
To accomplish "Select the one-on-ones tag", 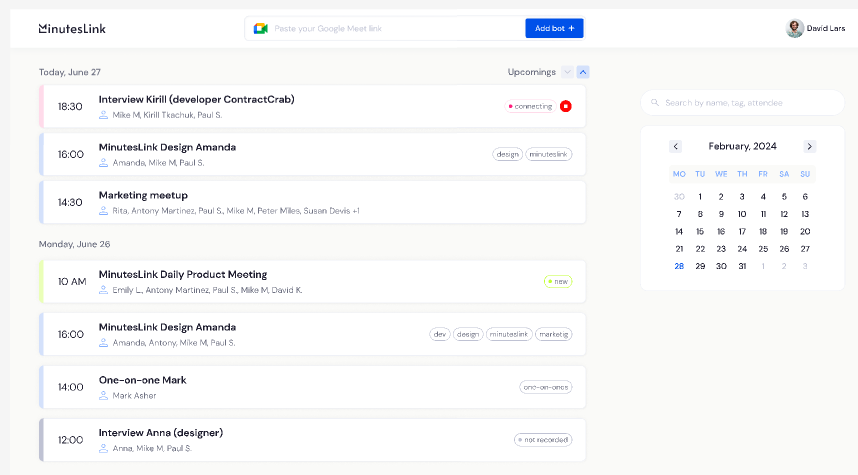I will pos(546,387).
